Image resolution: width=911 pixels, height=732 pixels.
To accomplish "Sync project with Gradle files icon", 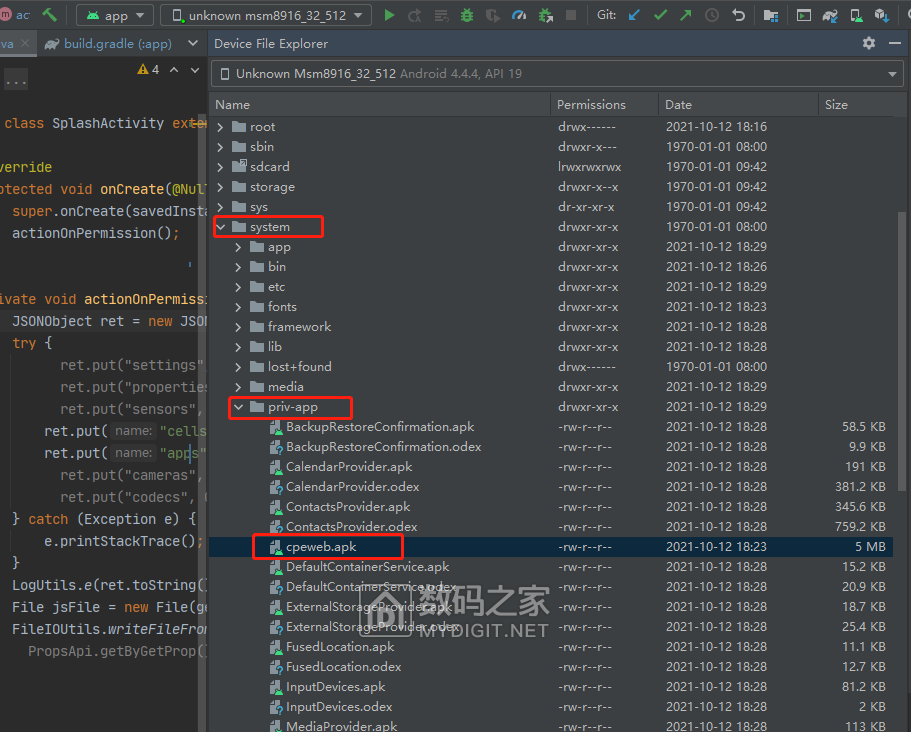I will point(830,15).
